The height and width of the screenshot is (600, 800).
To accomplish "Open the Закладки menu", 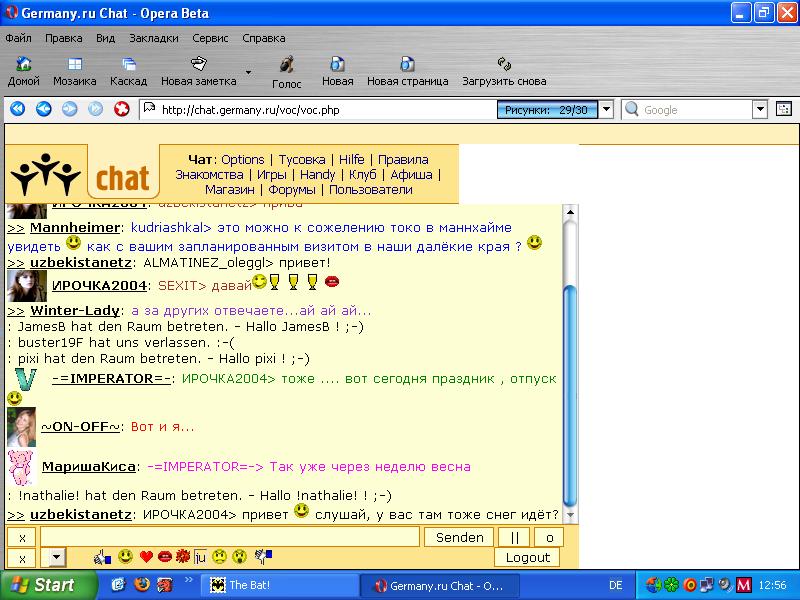I will [154, 38].
